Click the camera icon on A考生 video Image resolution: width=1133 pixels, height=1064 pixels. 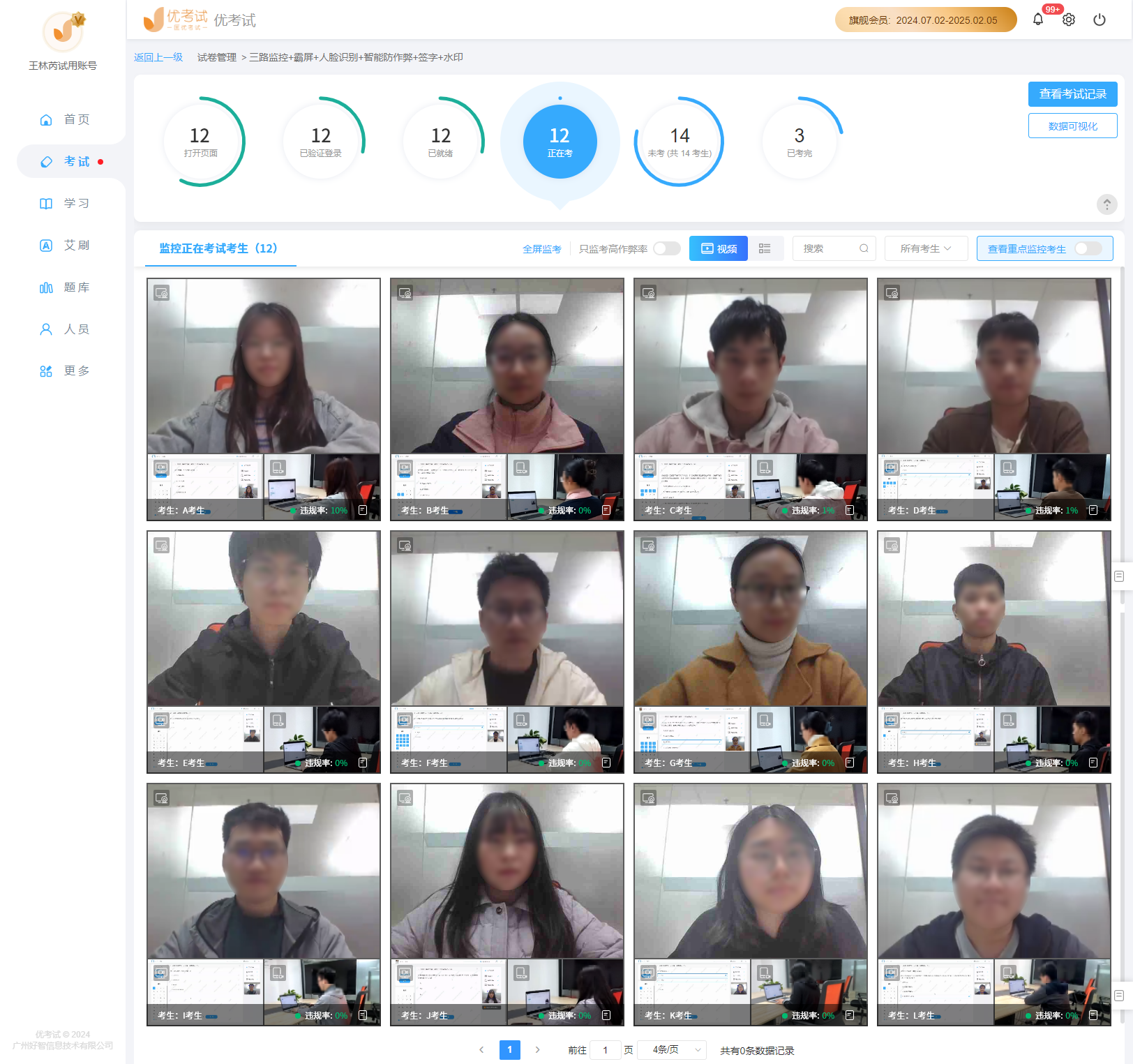tap(162, 293)
